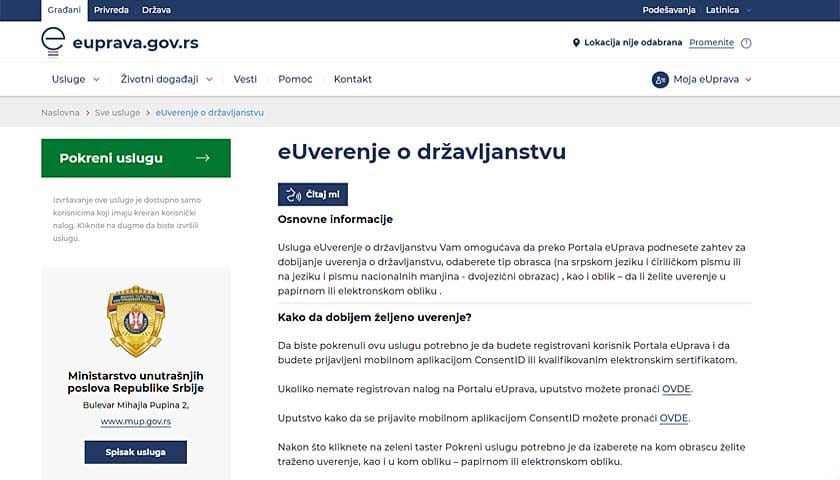Open the Vesti menu item

245,79
